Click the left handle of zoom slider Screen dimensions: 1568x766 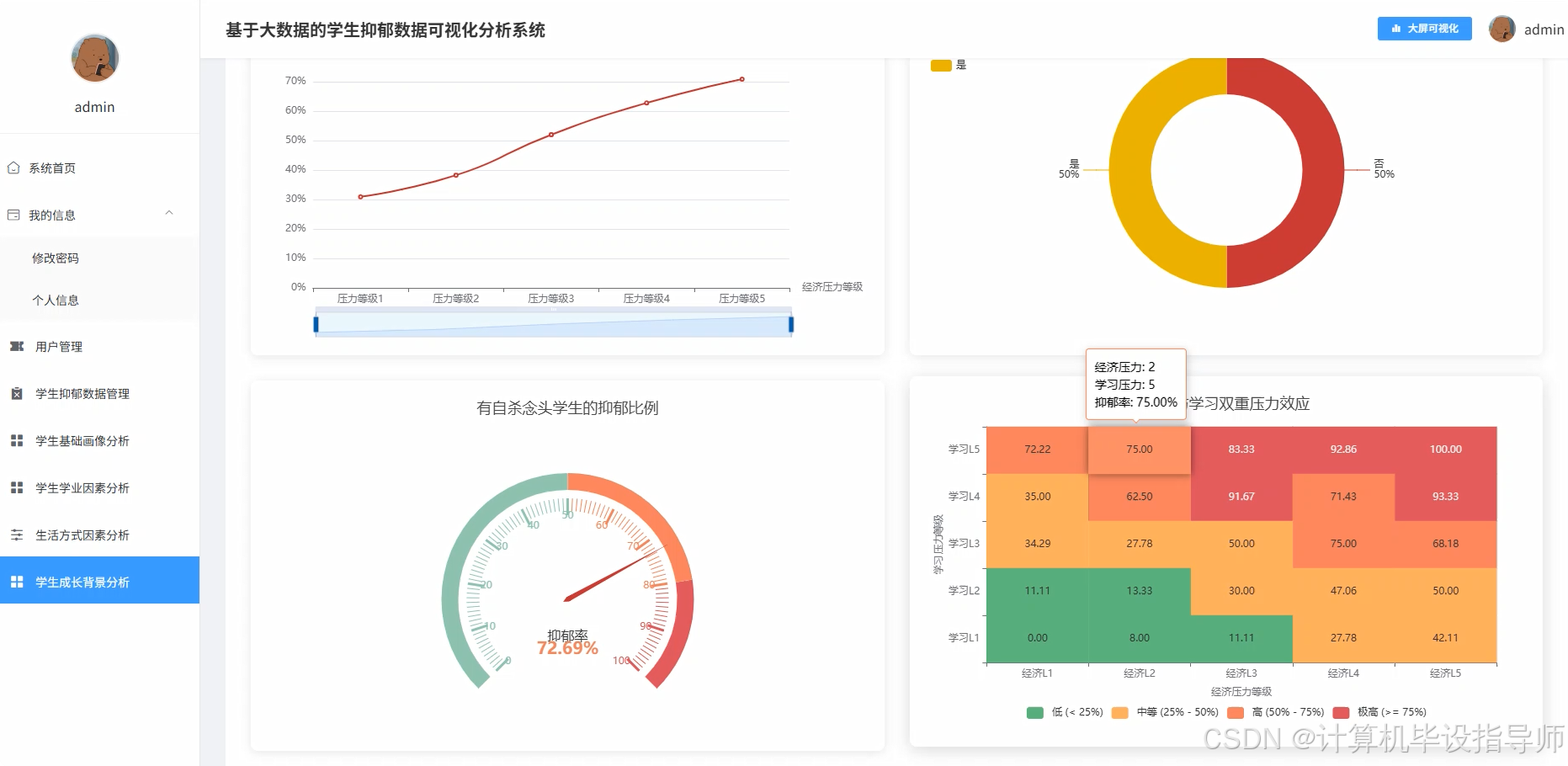point(316,324)
